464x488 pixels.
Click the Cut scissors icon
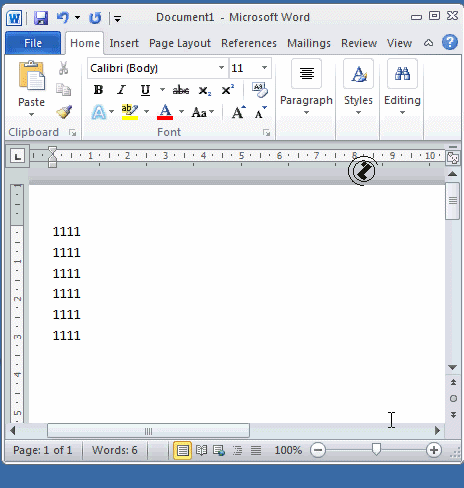pyautogui.click(x=63, y=68)
